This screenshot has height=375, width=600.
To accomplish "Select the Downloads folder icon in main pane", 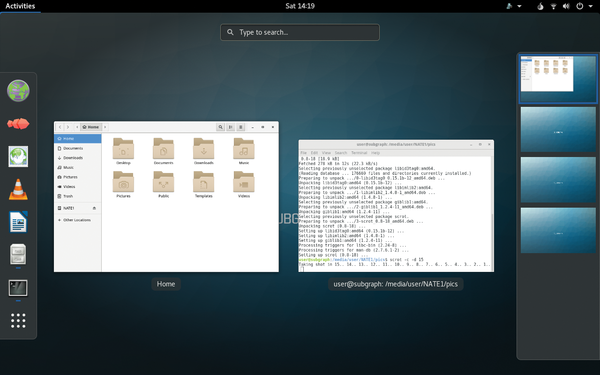I will [204, 148].
